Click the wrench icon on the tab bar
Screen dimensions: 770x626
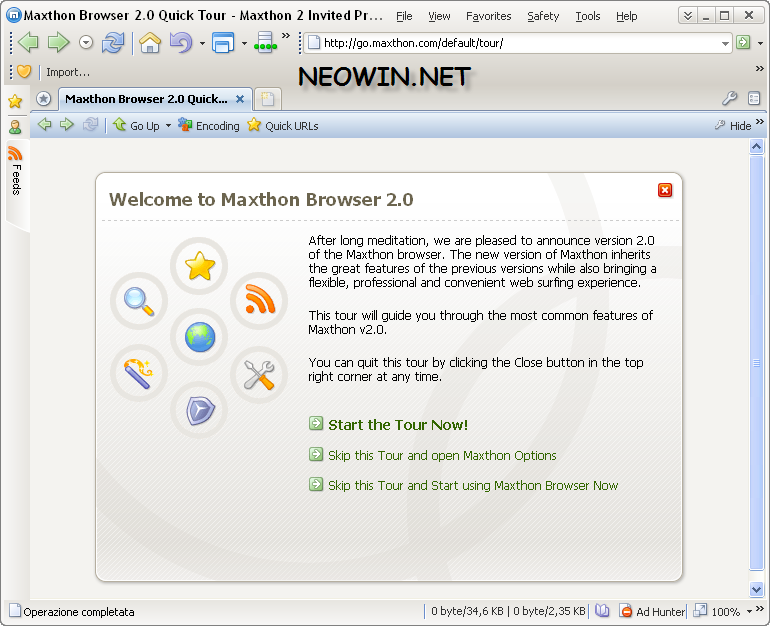729,98
